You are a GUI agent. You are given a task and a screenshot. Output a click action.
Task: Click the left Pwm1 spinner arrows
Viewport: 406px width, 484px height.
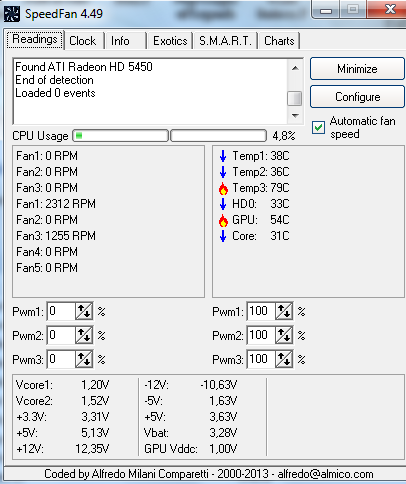pos(84,311)
